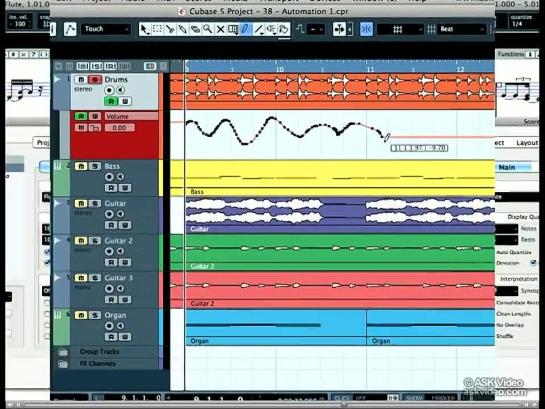Toggle the Snap on/off icon
Viewport: 545px width, 409px height.
pyautogui.click(x=366, y=29)
